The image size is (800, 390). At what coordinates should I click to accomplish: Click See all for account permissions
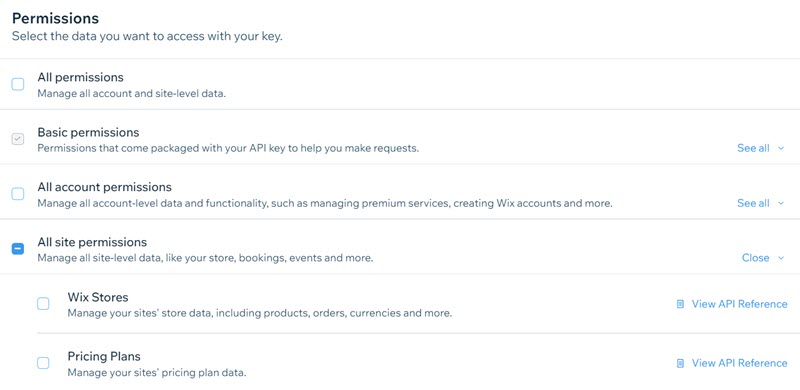pyautogui.click(x=753, y=203)
